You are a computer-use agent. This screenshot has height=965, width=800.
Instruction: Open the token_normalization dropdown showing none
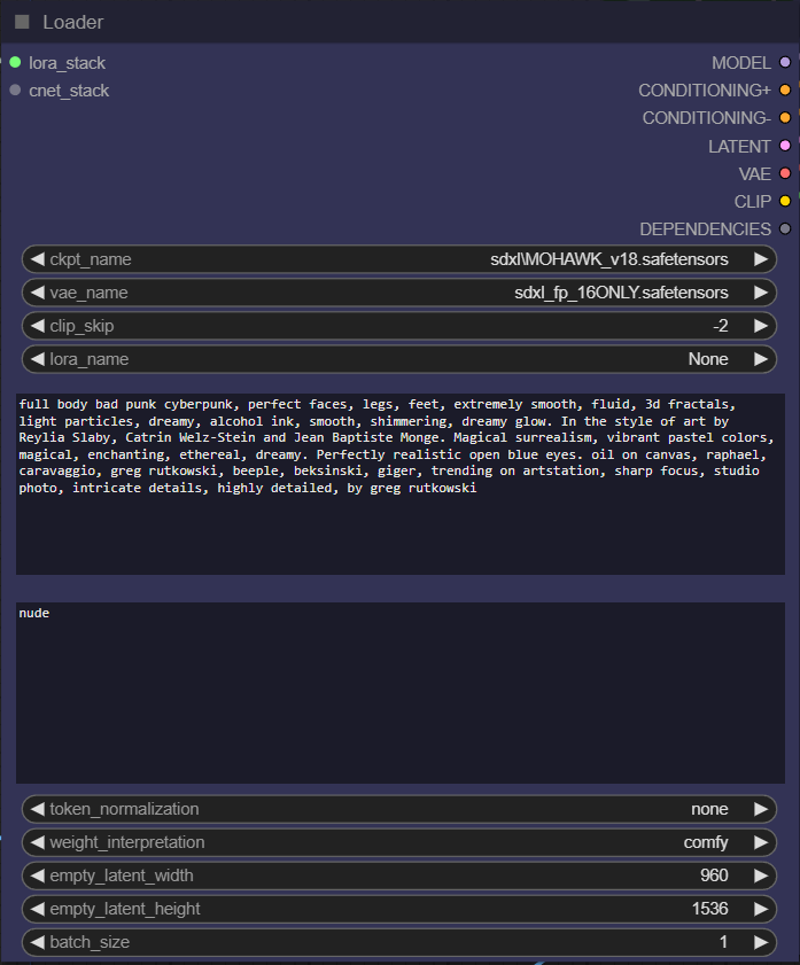399,809
